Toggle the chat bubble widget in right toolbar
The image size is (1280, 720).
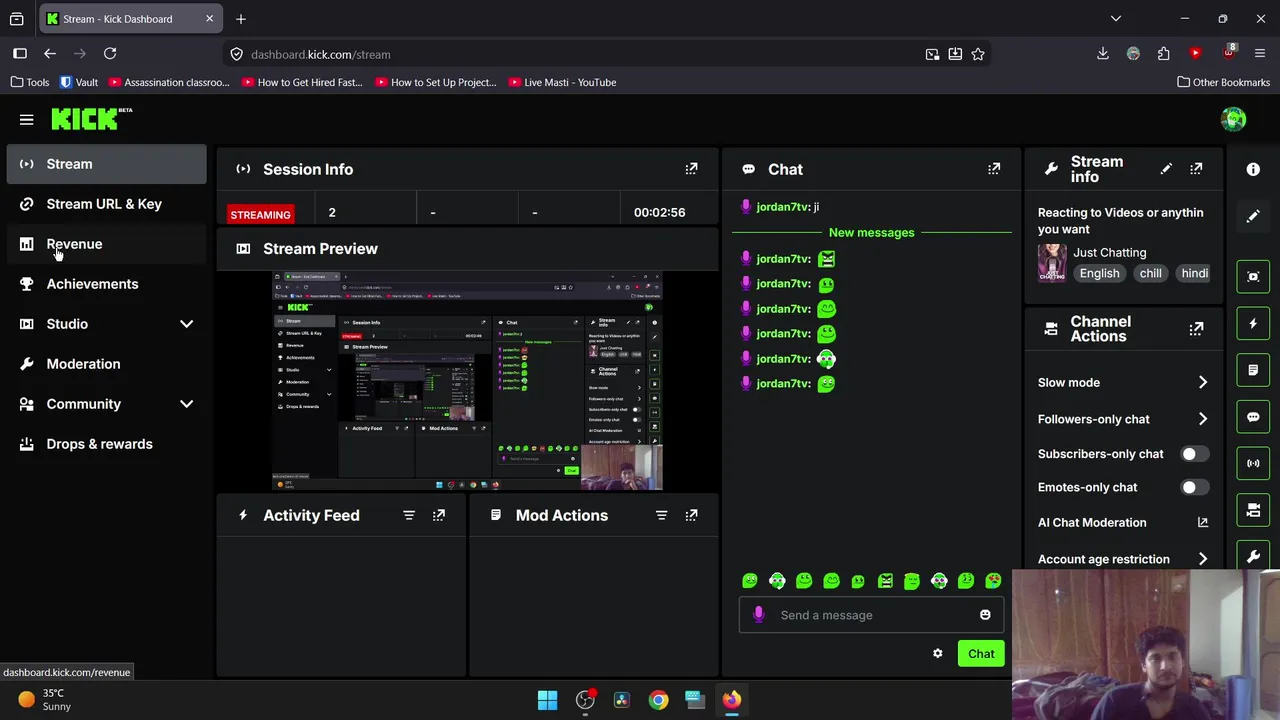(1253, 417)
